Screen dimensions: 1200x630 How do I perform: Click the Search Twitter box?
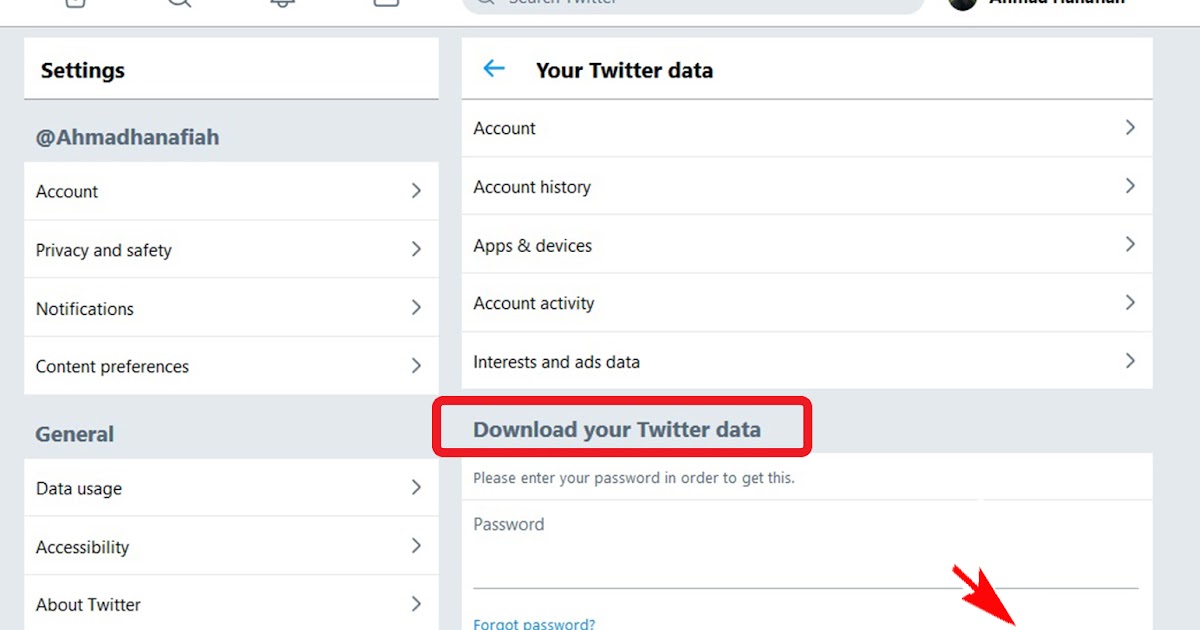coord(693,3)
